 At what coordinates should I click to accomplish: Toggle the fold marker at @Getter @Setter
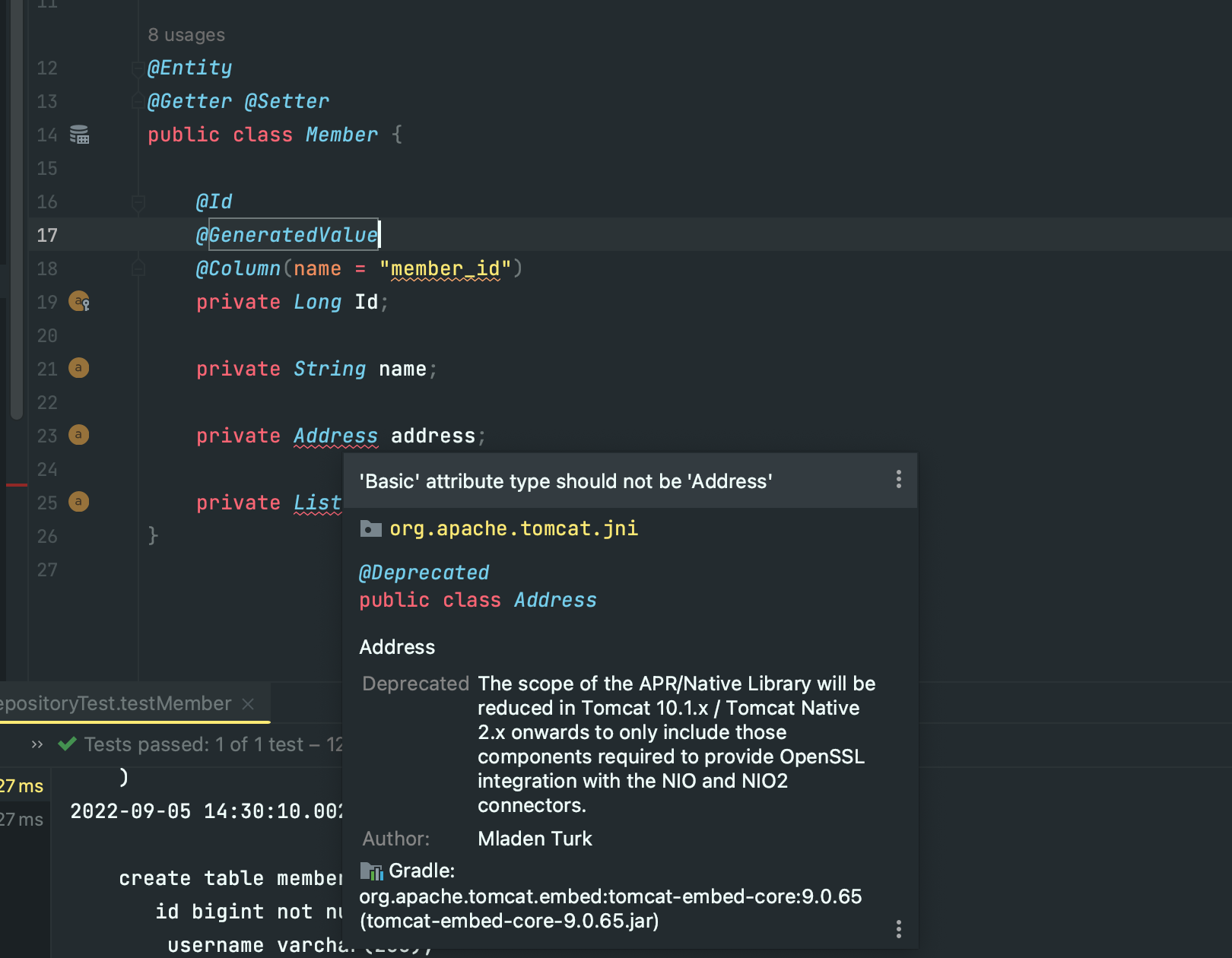(138, 101)
